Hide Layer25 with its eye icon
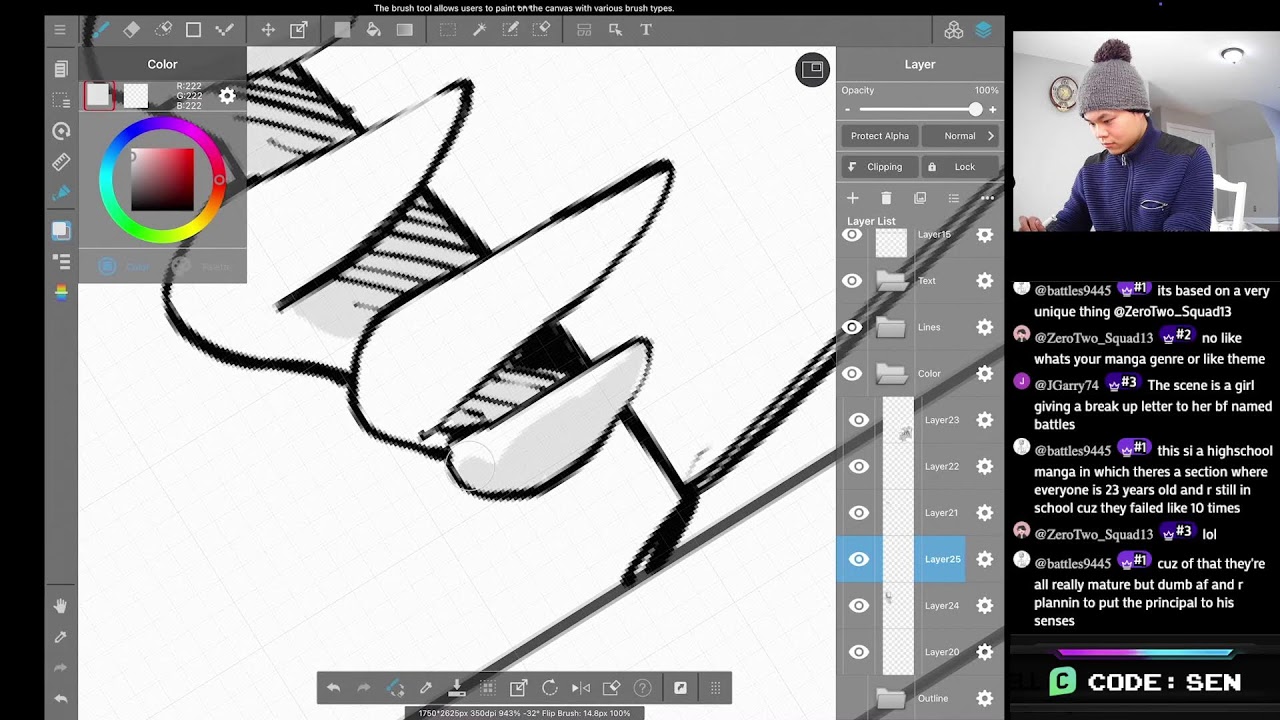This screenshot has width=1280, height=720. click(x=859, y=559)
